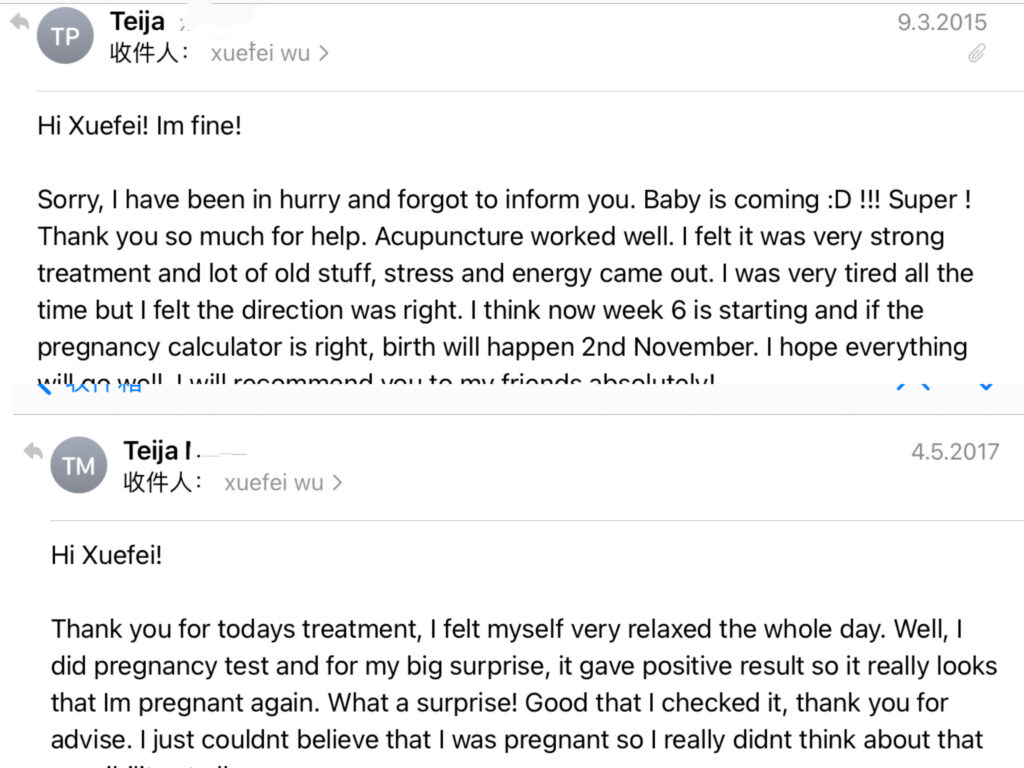Click the 收件人 label in the first email
The height and width of the screenshot is (768, 1024).
[x=150, y=54]
